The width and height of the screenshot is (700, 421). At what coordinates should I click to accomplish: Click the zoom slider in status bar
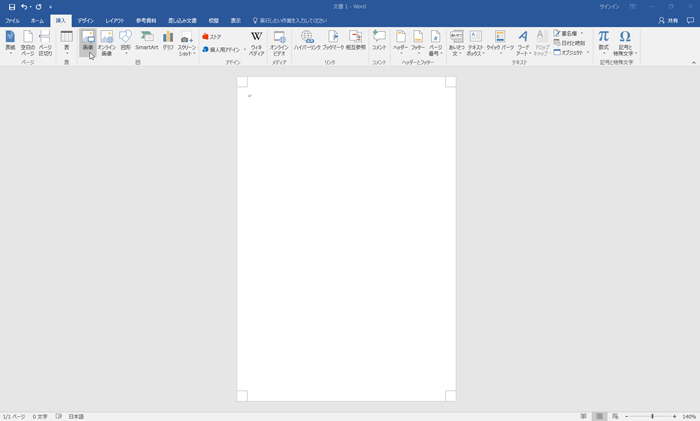652,416
